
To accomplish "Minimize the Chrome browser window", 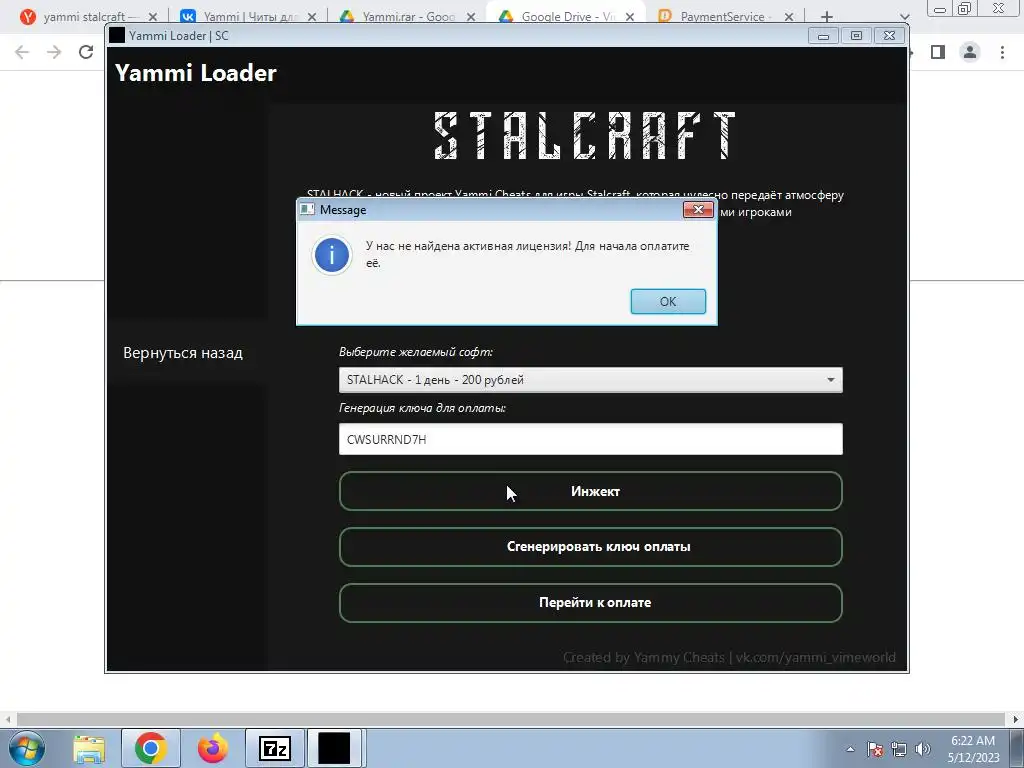I will pos(940,9).
